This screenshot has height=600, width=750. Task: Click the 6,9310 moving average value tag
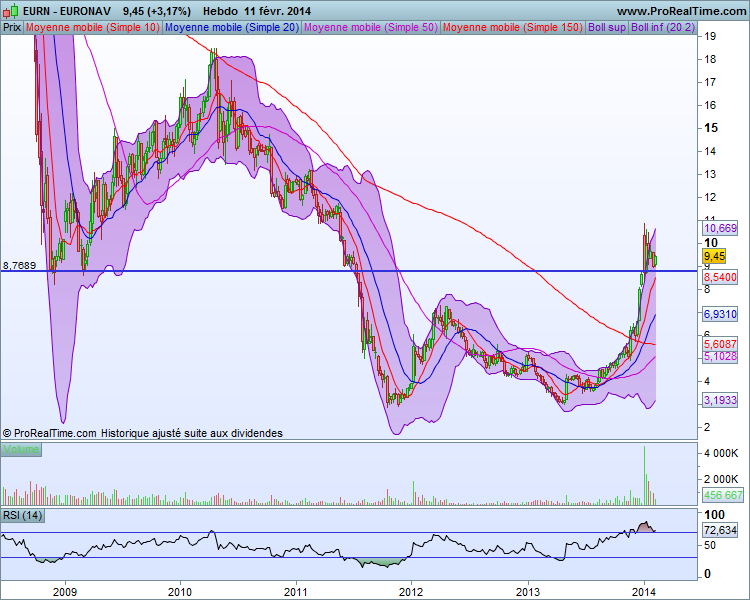(720, 314)
